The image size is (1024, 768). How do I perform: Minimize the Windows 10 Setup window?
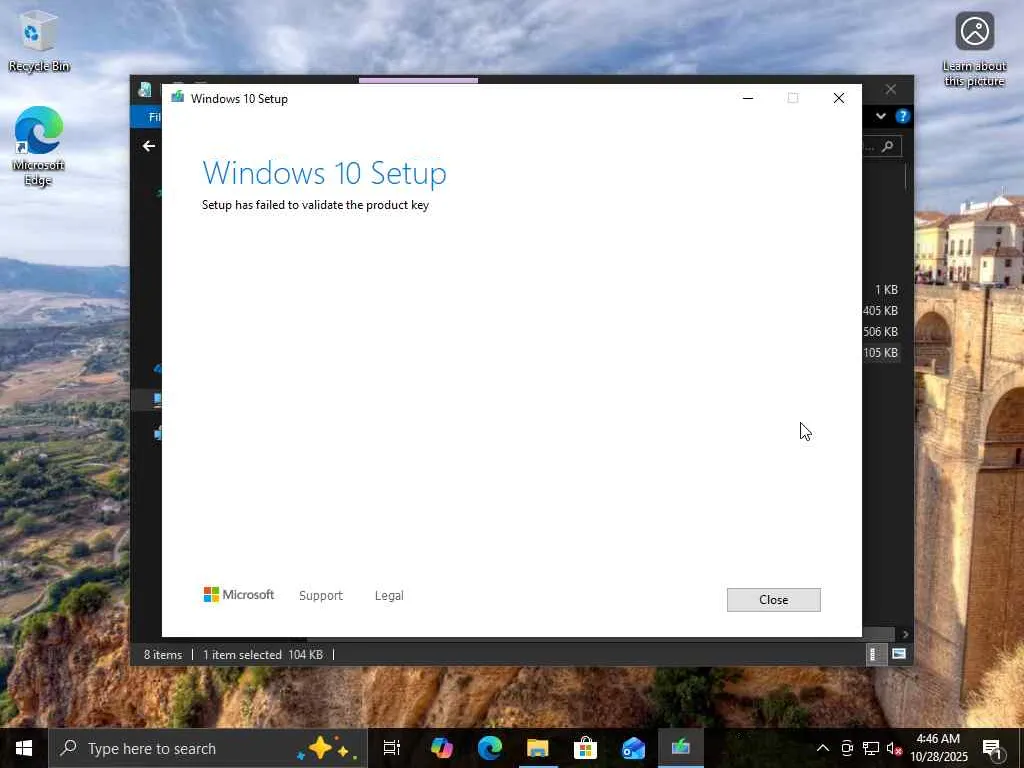click(x=748, y=98)
